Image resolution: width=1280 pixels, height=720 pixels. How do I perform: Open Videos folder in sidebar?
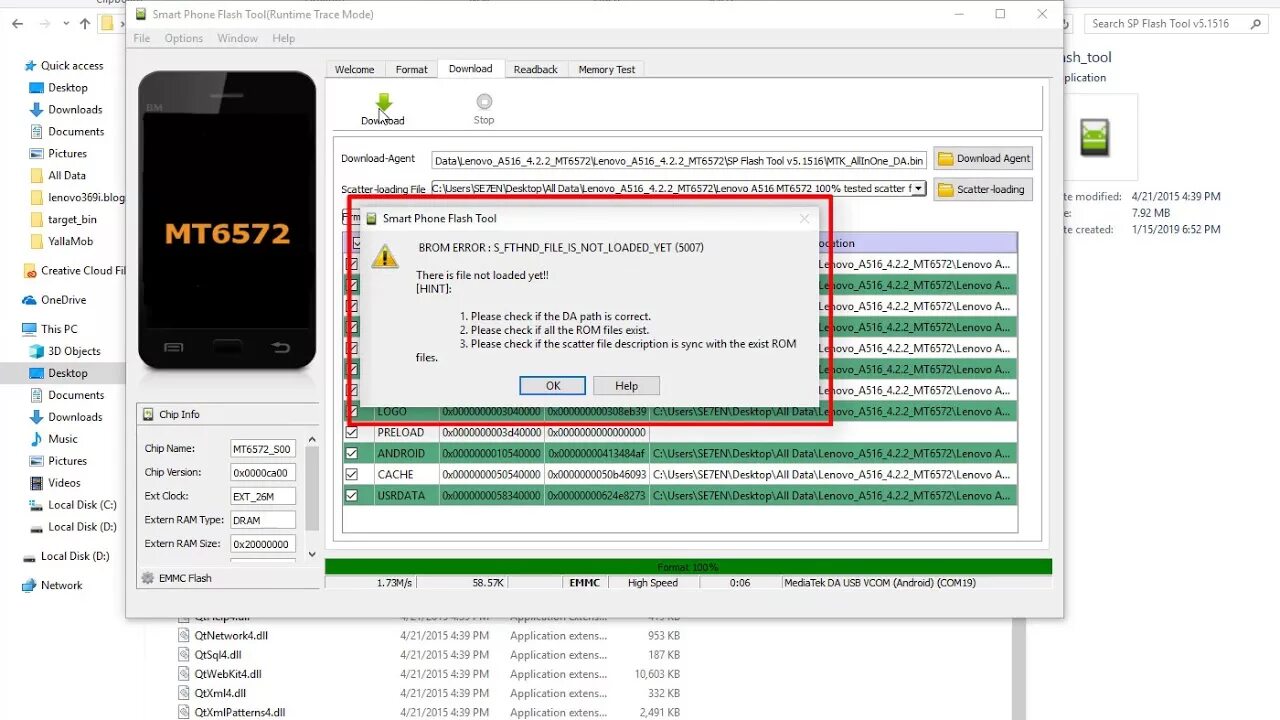(56, 483)
